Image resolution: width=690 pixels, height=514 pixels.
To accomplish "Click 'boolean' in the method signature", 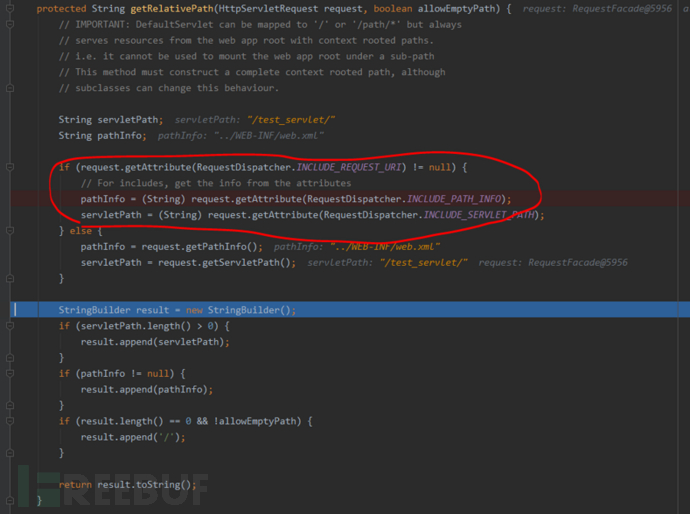I will coord(393,8).
